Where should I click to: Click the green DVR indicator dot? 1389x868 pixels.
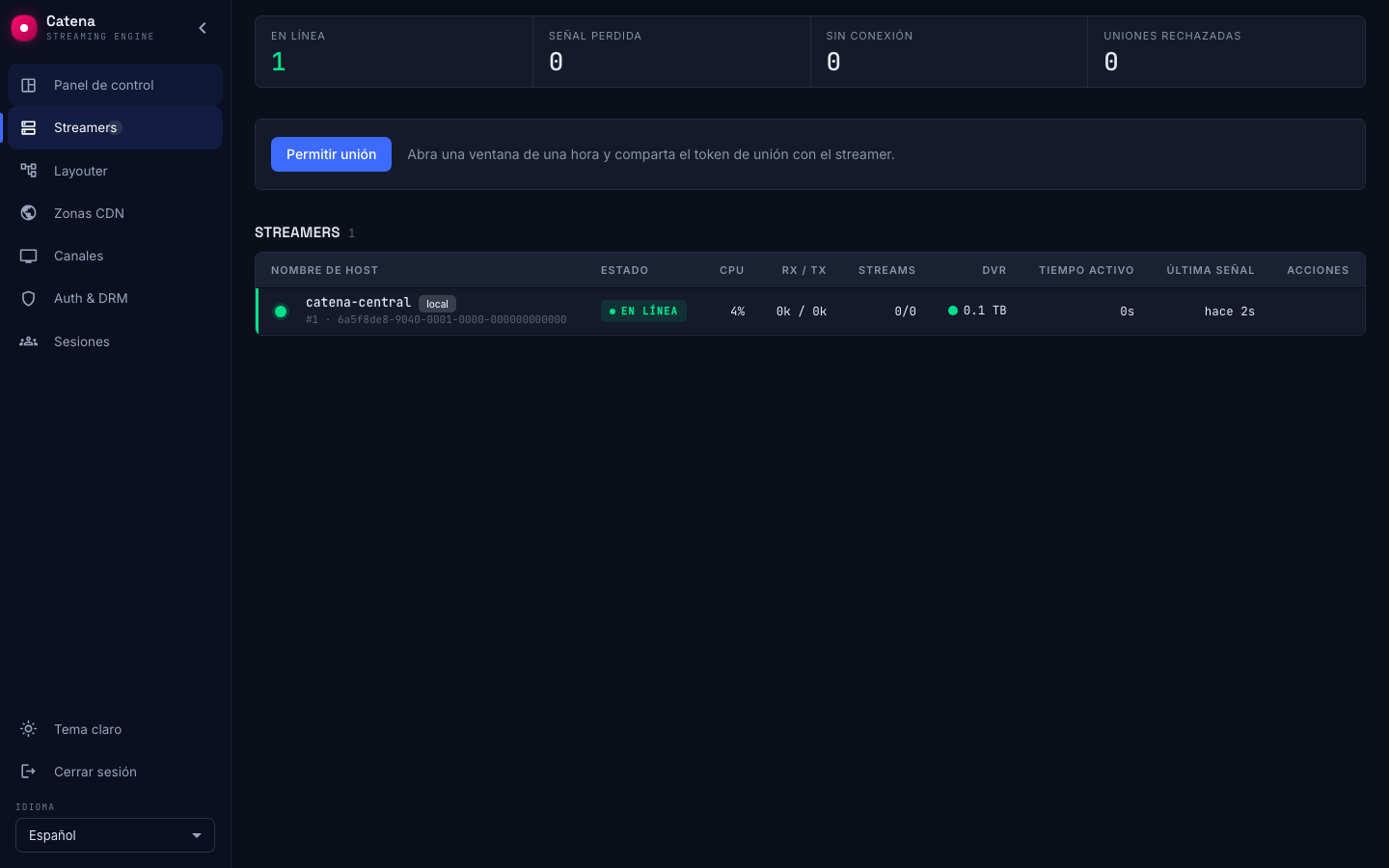tap(953, 311)
